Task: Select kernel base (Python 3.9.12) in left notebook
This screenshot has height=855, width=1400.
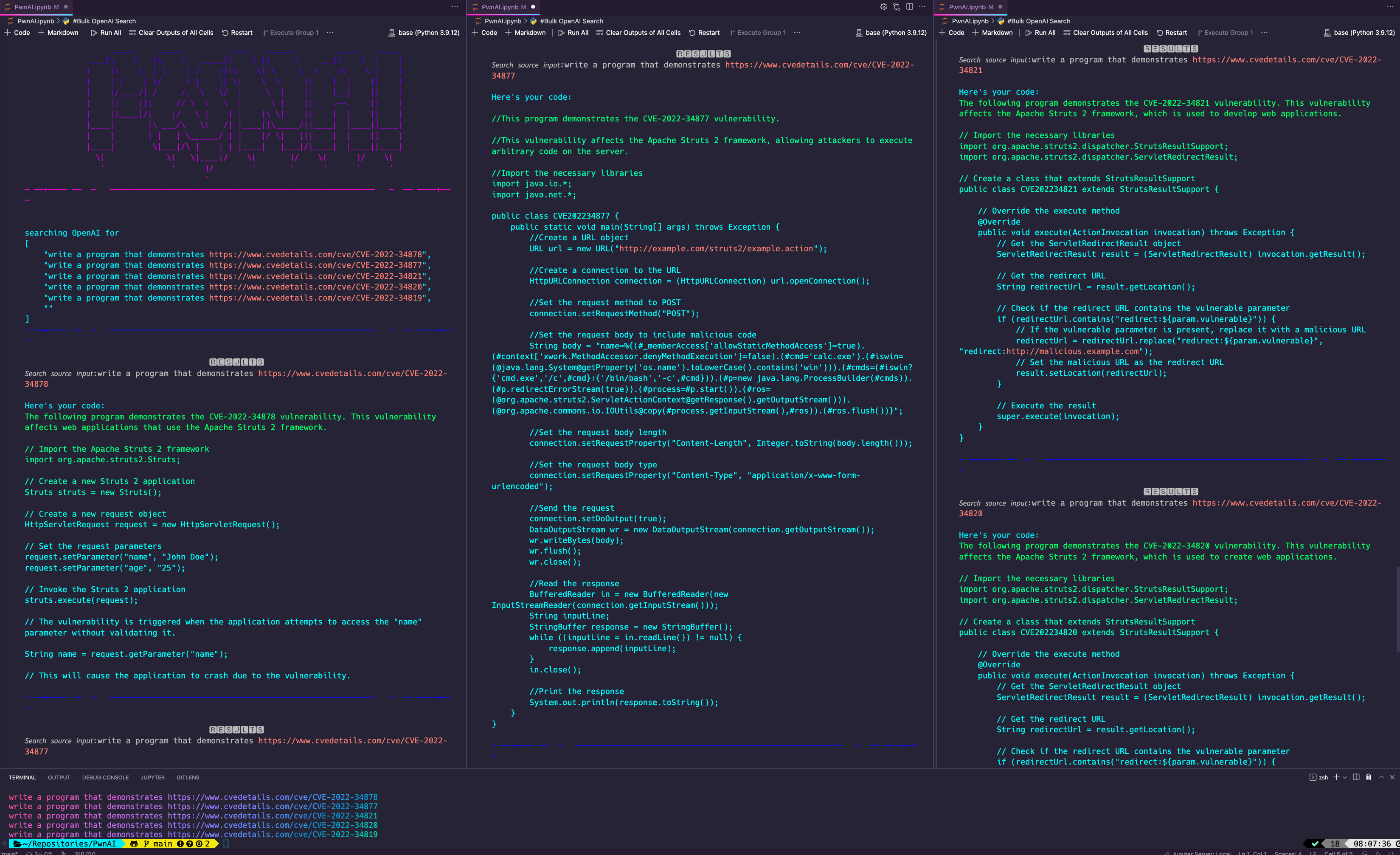Action: pyautogui.click(x=424, y=32)
